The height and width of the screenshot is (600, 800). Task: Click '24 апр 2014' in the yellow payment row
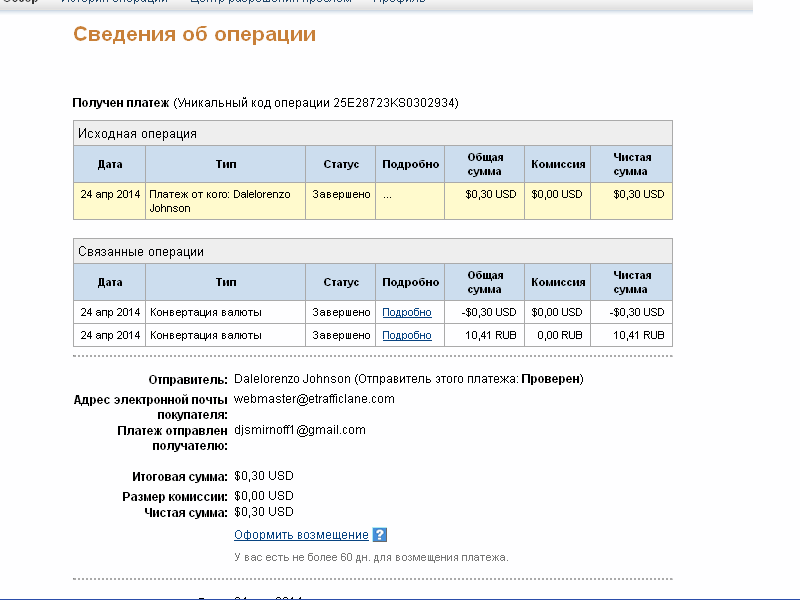pos(110,194)
